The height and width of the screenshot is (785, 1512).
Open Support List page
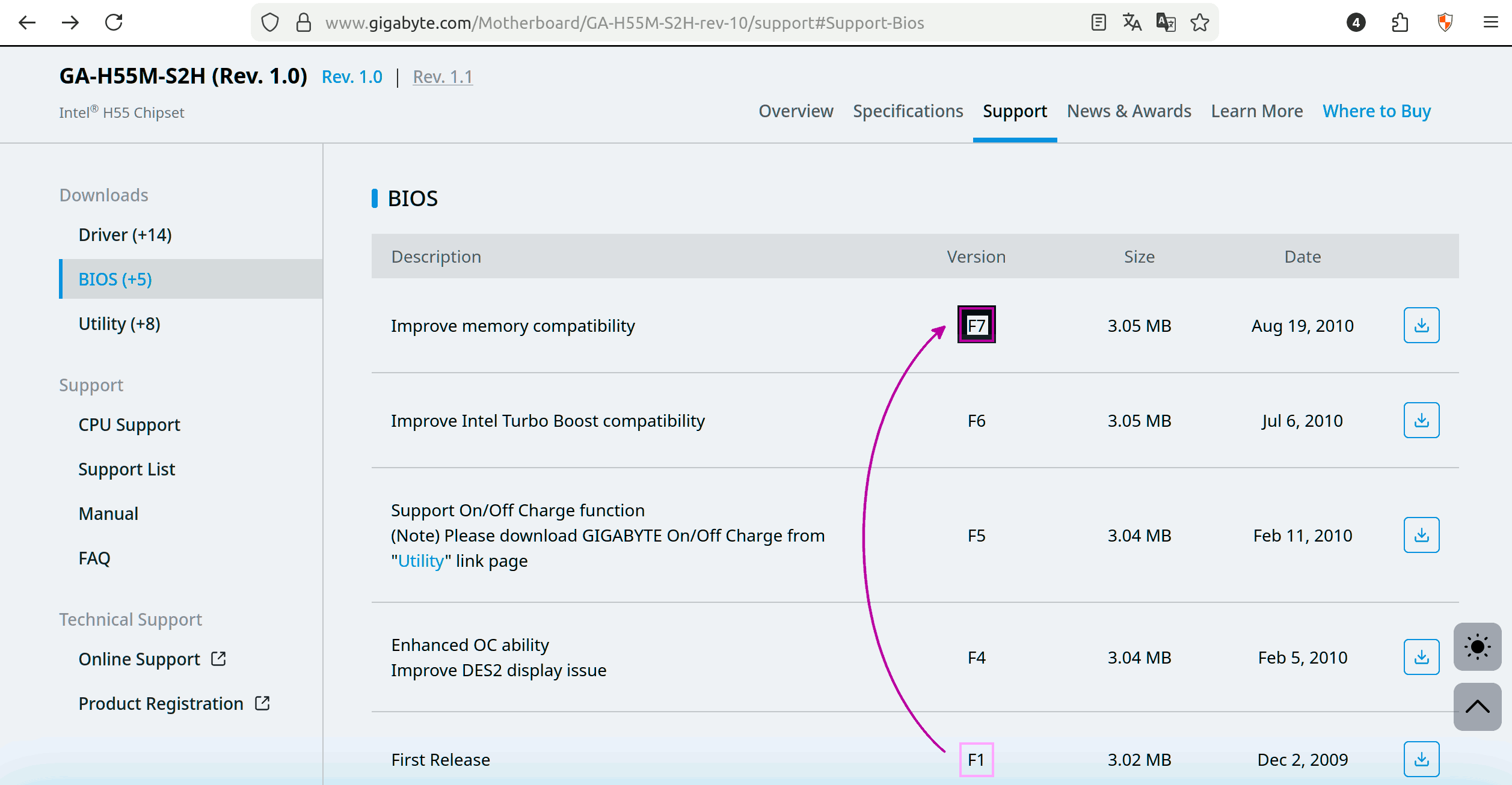127,469
